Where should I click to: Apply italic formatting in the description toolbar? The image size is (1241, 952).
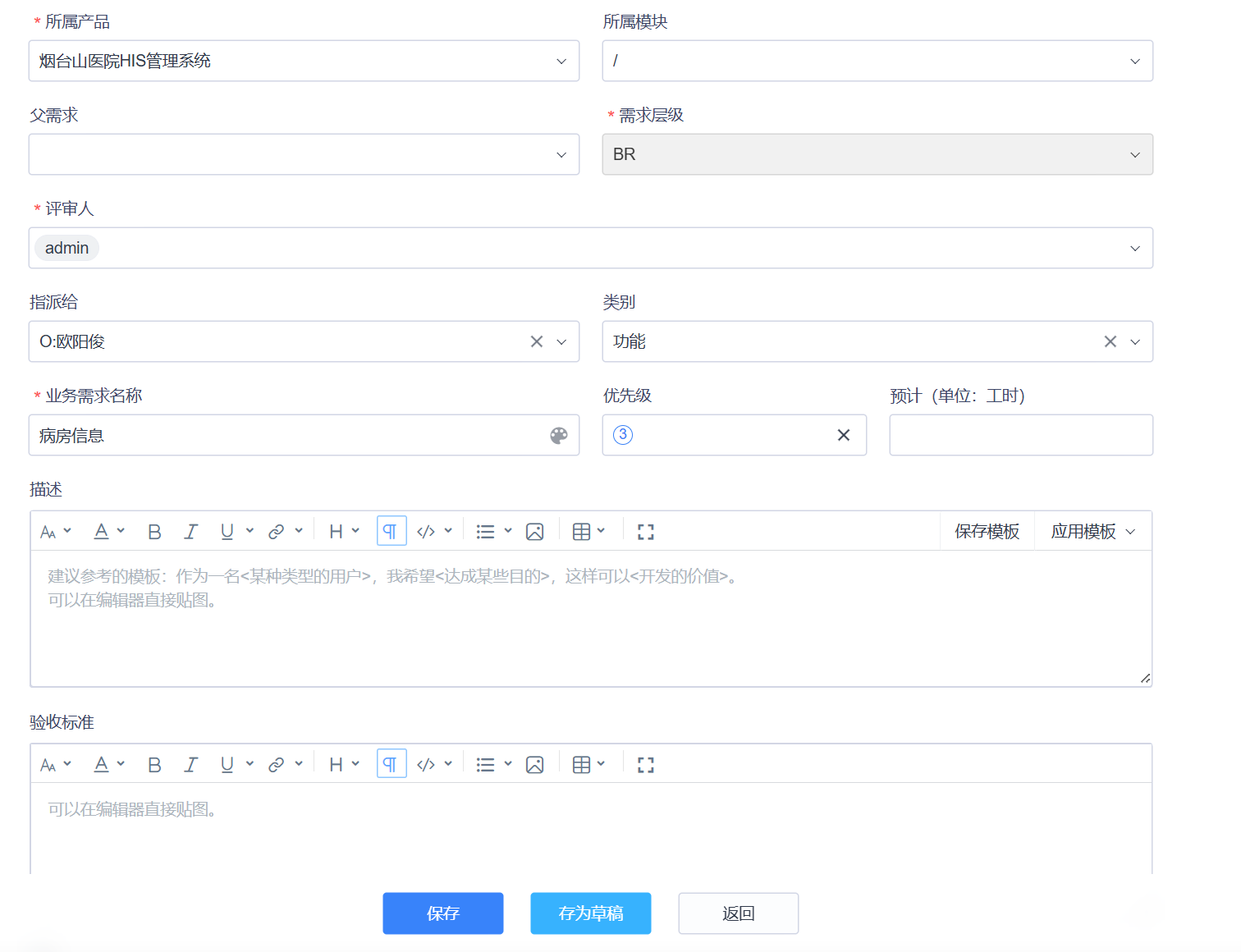pyautogui.click(x=190, y=530)
